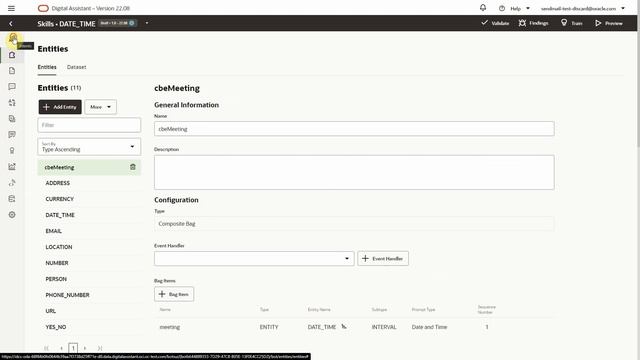Screen dimensions: 640x360
Task: Go to first page of entities
Action: [46, 348]
